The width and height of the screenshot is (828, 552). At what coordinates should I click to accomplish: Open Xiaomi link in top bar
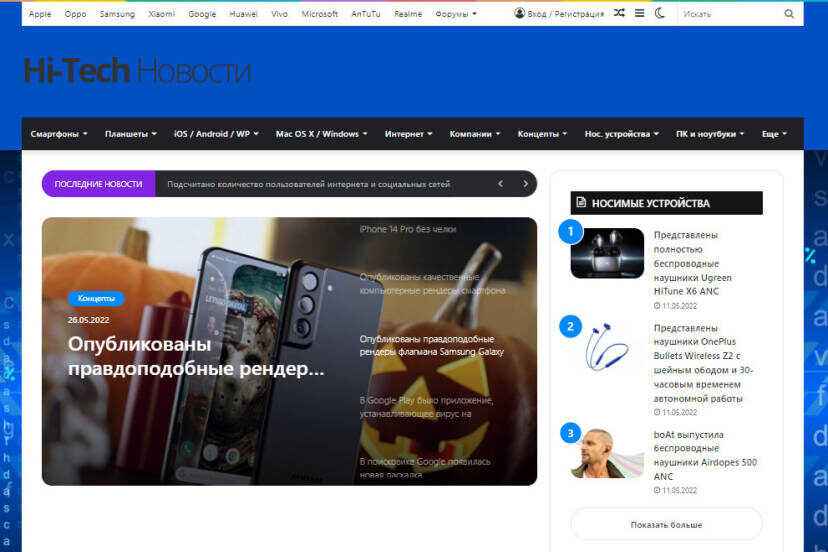click(x=162, y=14)
